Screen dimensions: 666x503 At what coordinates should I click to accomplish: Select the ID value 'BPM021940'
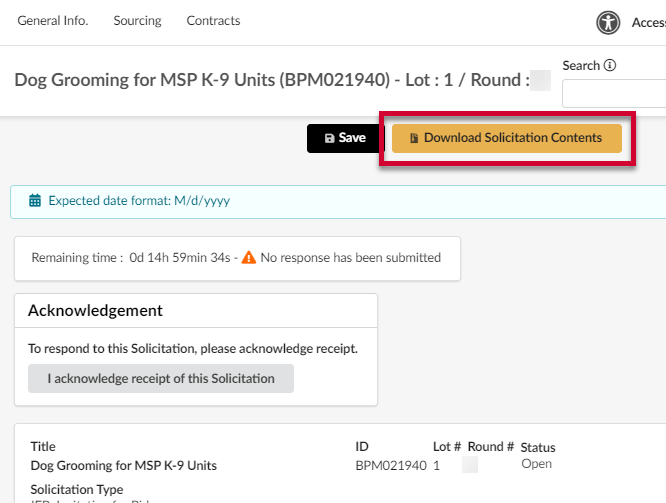[391, 466]
